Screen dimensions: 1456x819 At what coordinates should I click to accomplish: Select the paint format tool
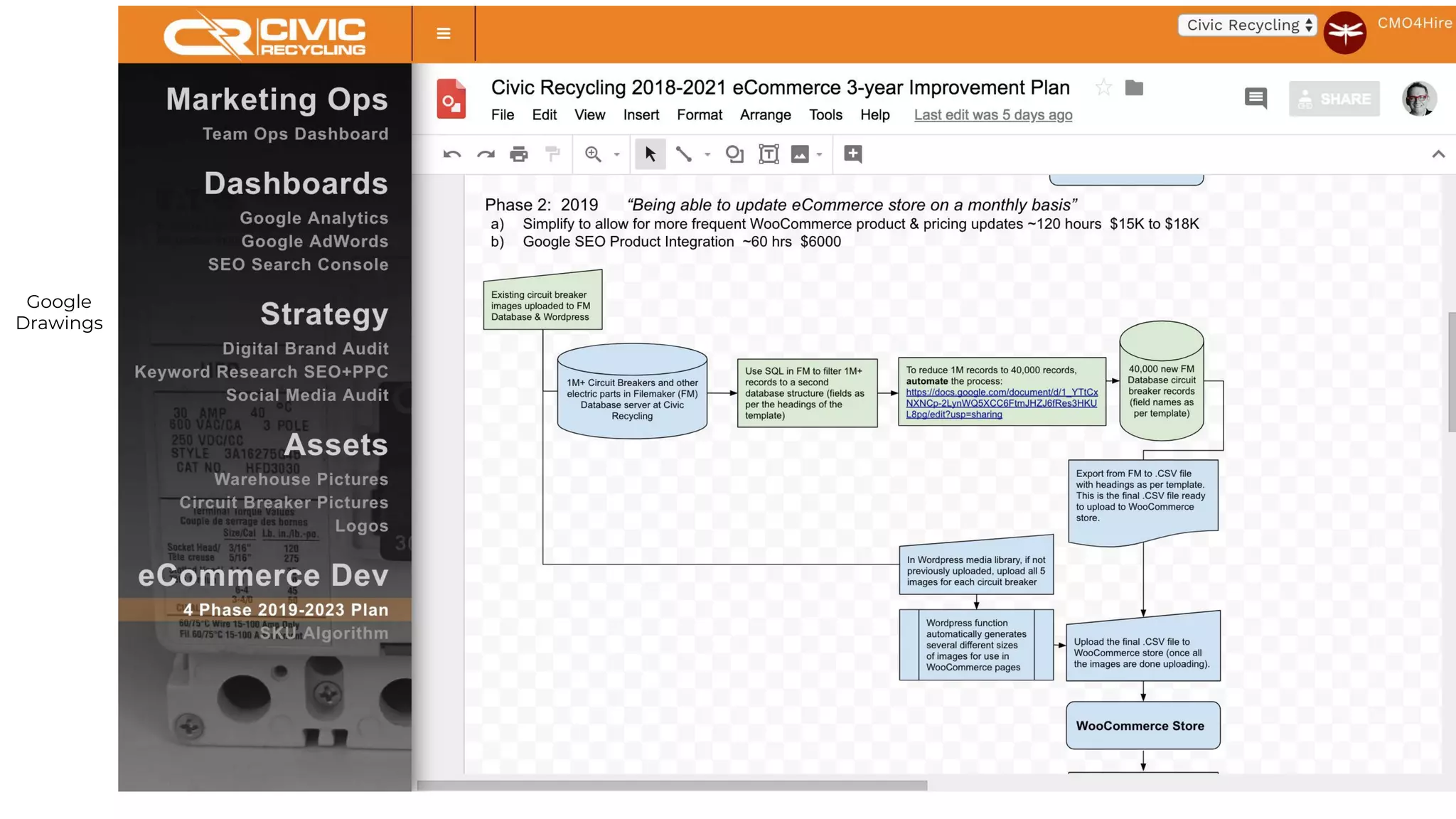click(x=552, y=154)
